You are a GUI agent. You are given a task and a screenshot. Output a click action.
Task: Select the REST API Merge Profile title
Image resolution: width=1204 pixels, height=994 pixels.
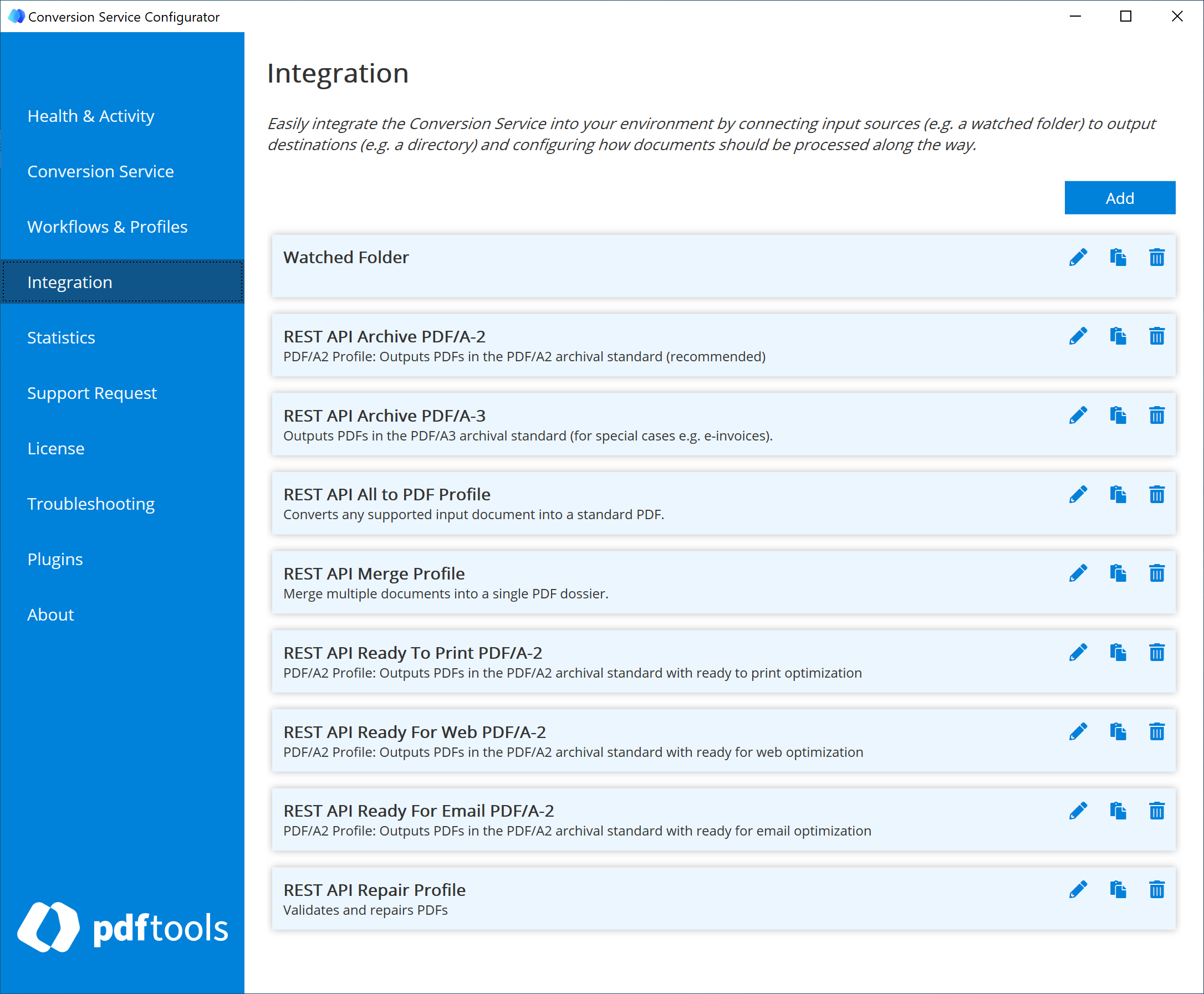coord(374,573)
